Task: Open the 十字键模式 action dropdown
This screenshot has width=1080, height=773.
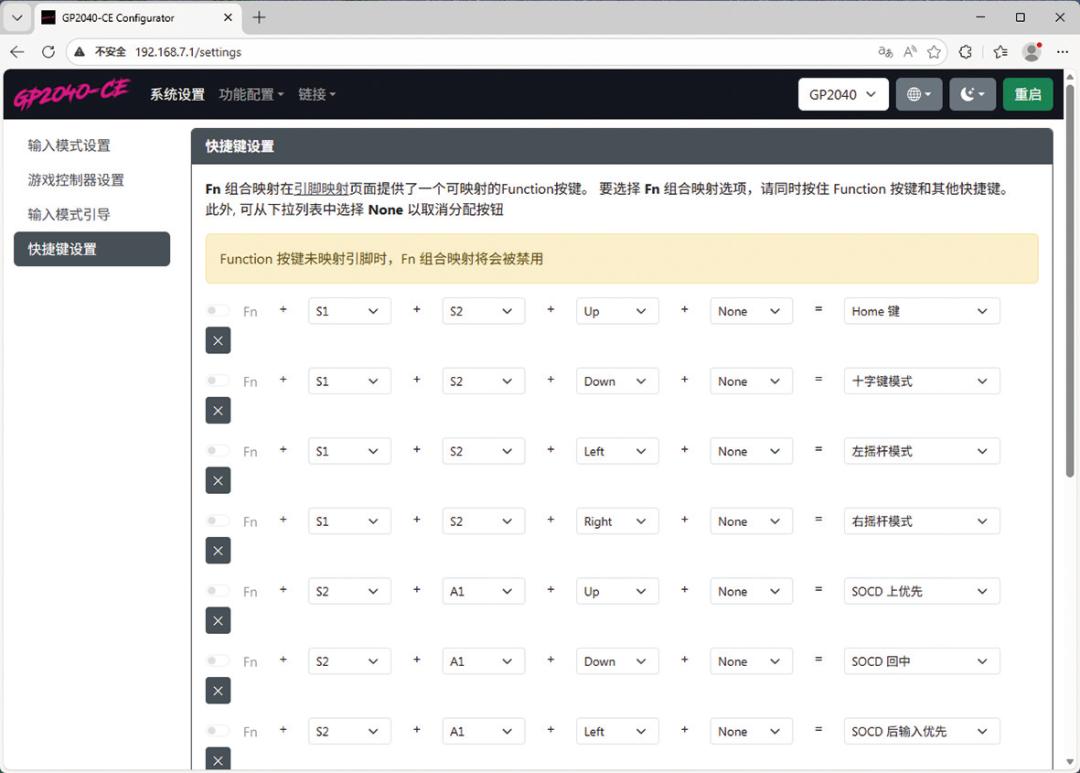Action: click(x=922, y=381)
